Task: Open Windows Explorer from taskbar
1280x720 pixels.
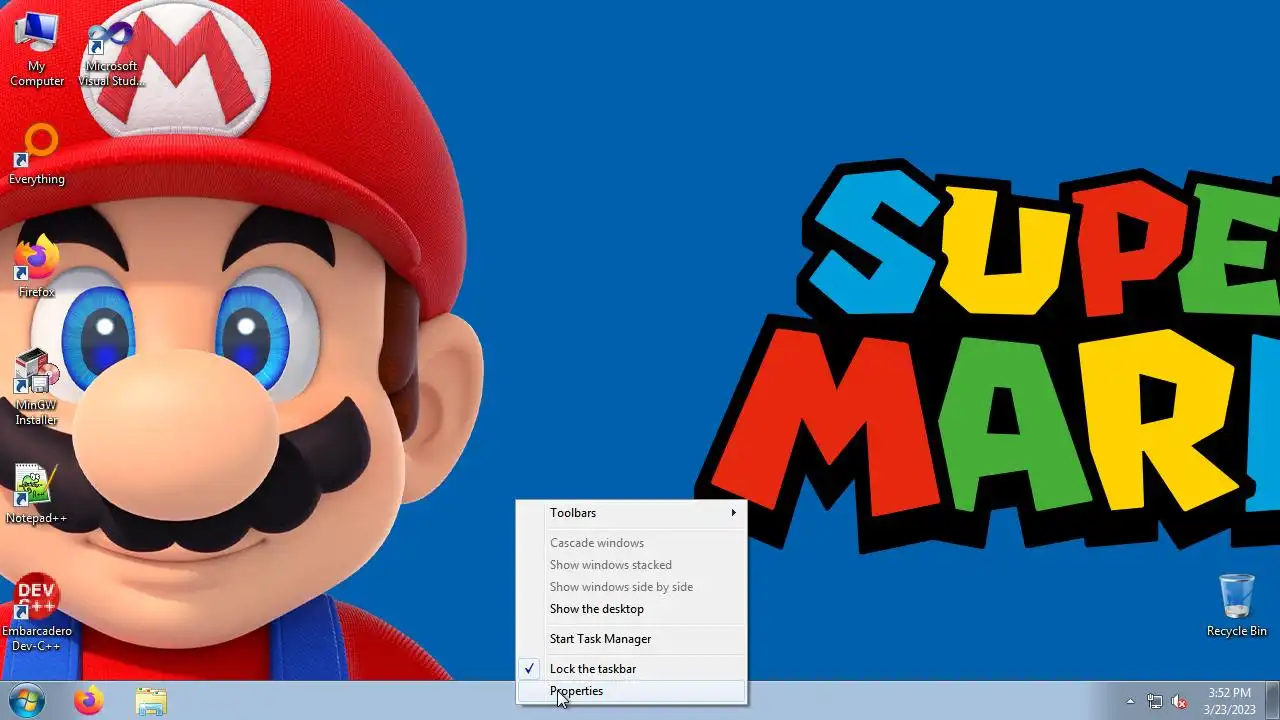Action: tap(151, 701)
